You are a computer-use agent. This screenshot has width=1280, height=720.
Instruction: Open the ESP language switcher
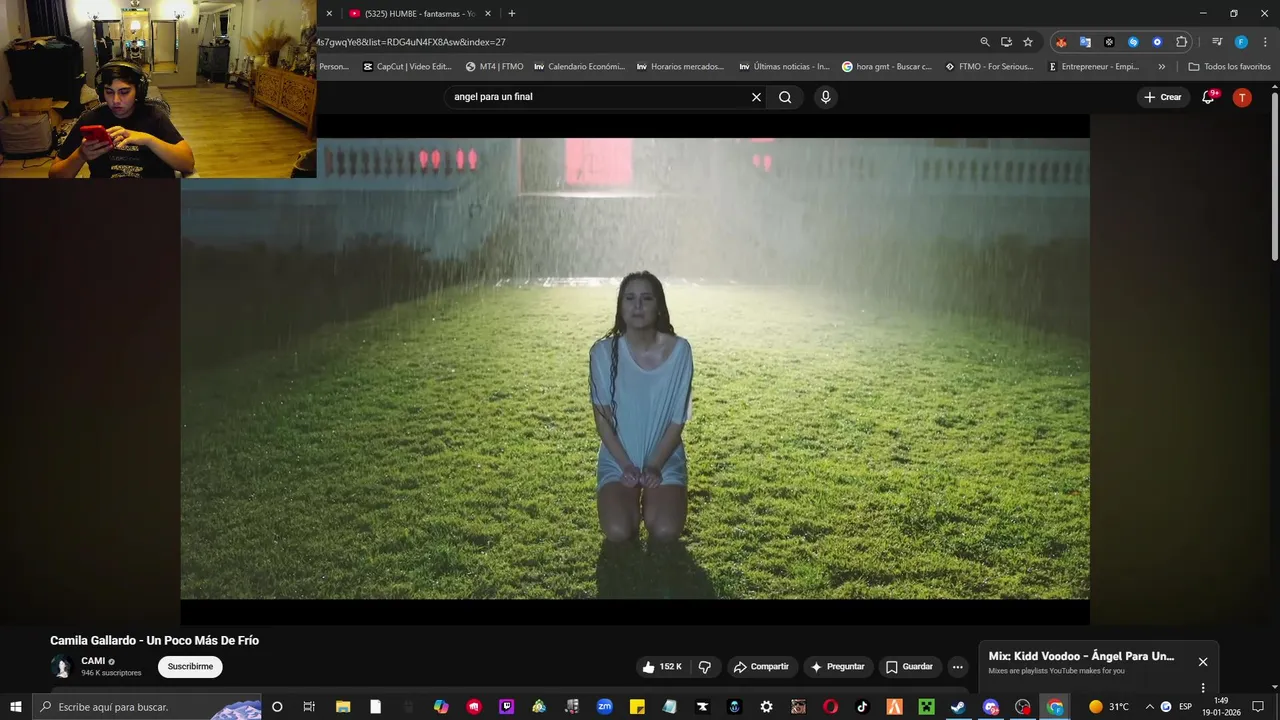click(x=1185, y=707)
